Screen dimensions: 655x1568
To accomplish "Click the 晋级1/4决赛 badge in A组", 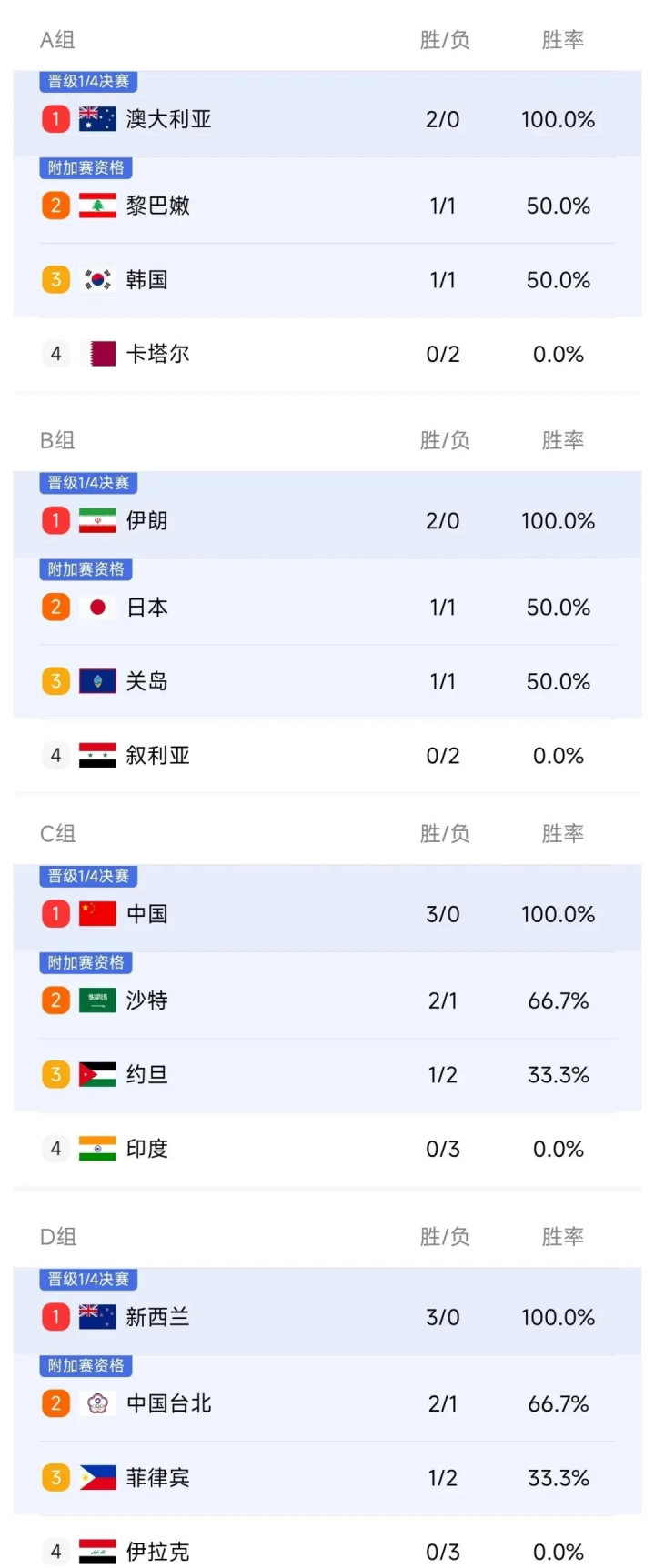I will coord(88,81).
